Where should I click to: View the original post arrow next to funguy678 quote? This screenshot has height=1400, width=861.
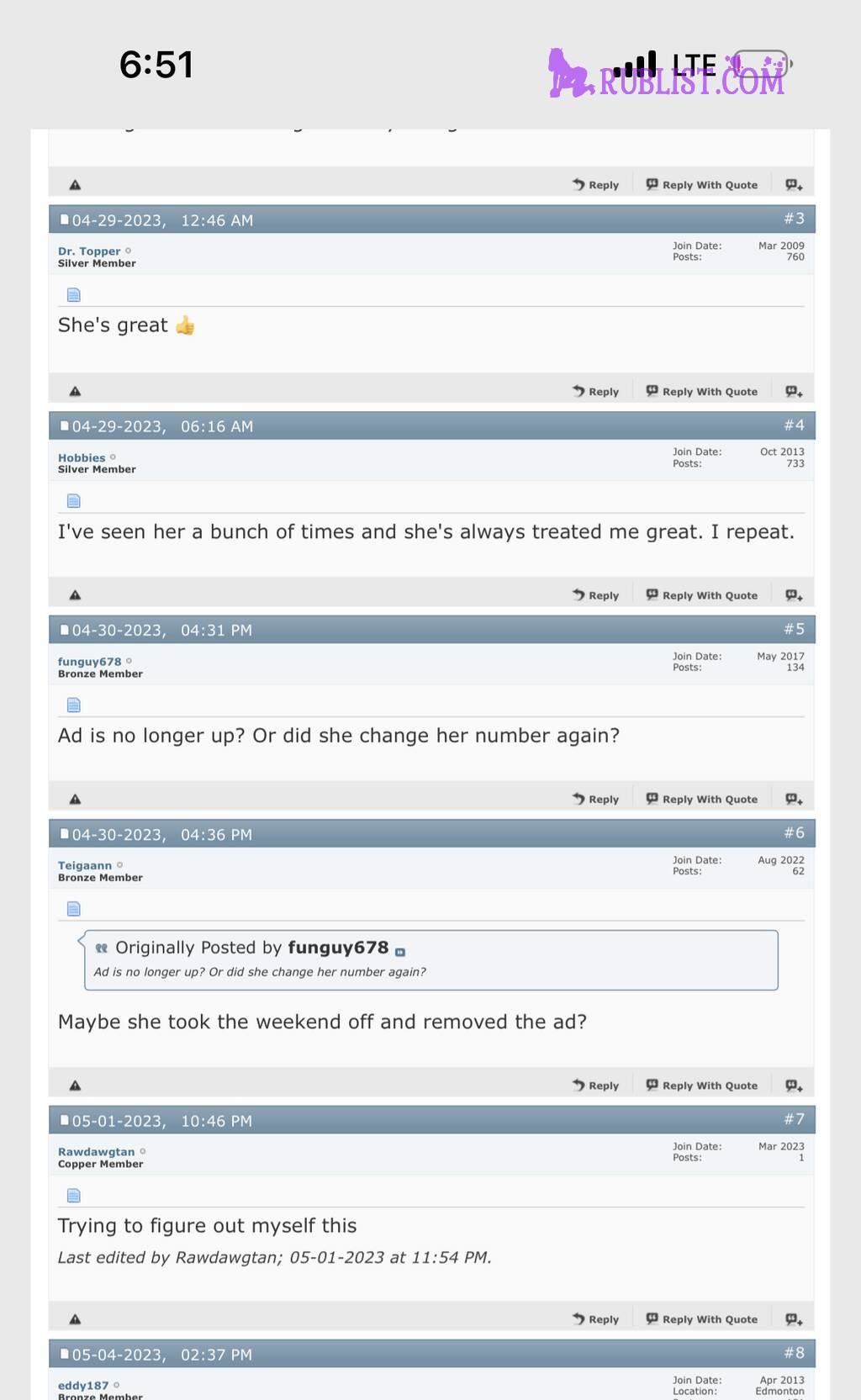pos(400,952)
